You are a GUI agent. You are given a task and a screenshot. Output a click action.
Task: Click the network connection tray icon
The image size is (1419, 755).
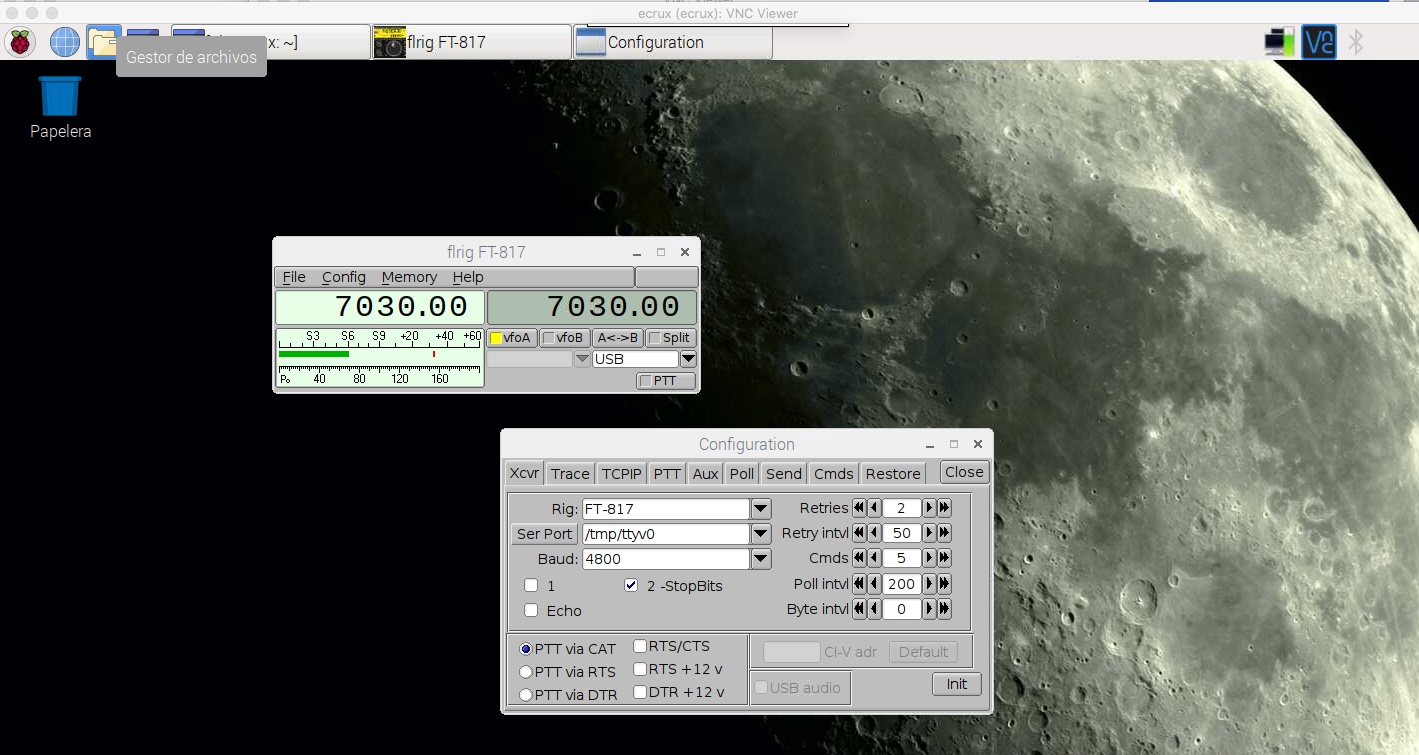[x=1280, y=42]
